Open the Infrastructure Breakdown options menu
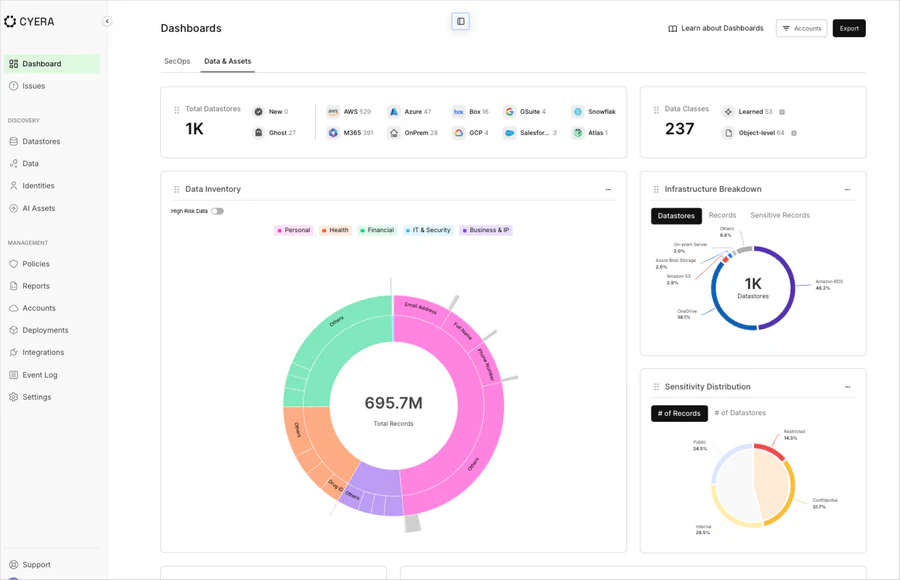Image resolution: width=900 pixels, height=580 pixels. pos(847,188)
